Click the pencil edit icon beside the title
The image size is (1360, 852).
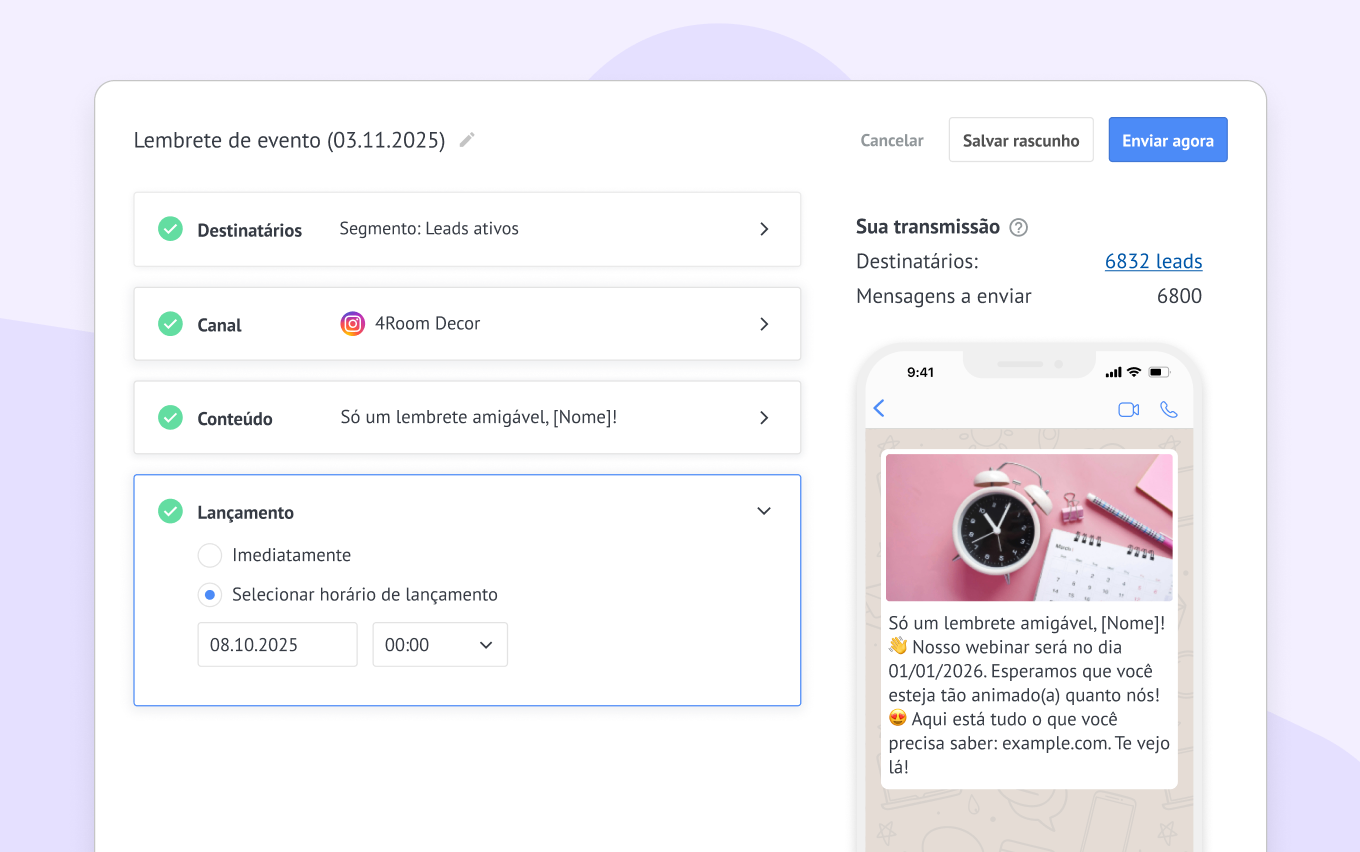tap(467, 140)
